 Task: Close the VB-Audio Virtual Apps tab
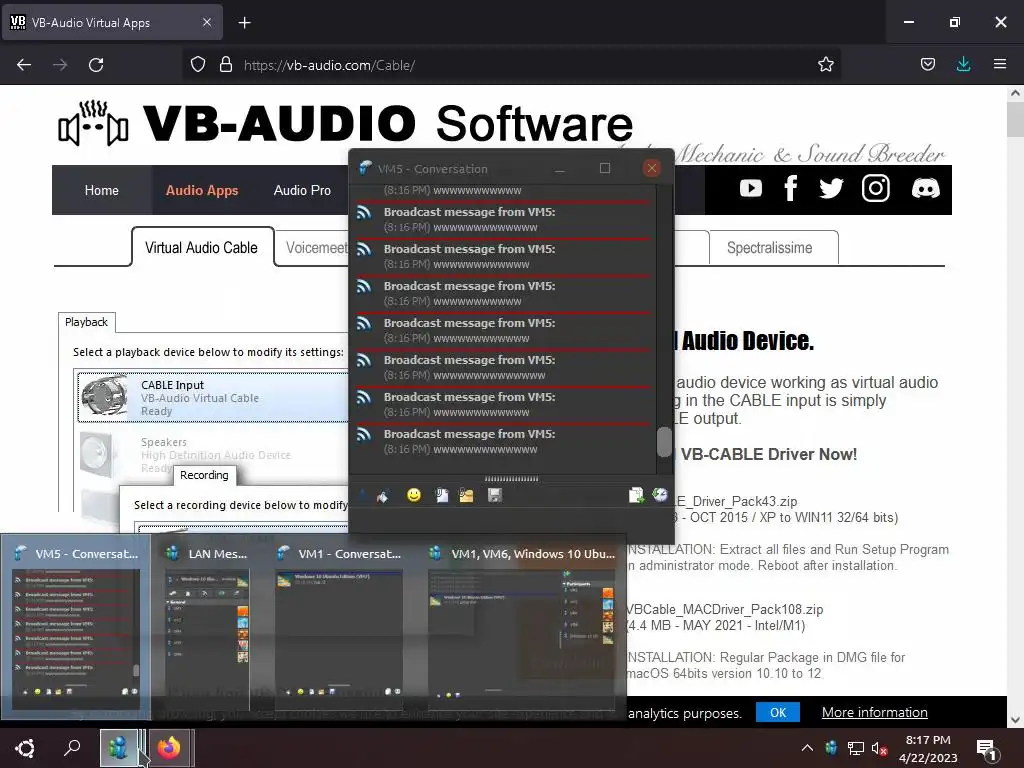click(206, 22)
